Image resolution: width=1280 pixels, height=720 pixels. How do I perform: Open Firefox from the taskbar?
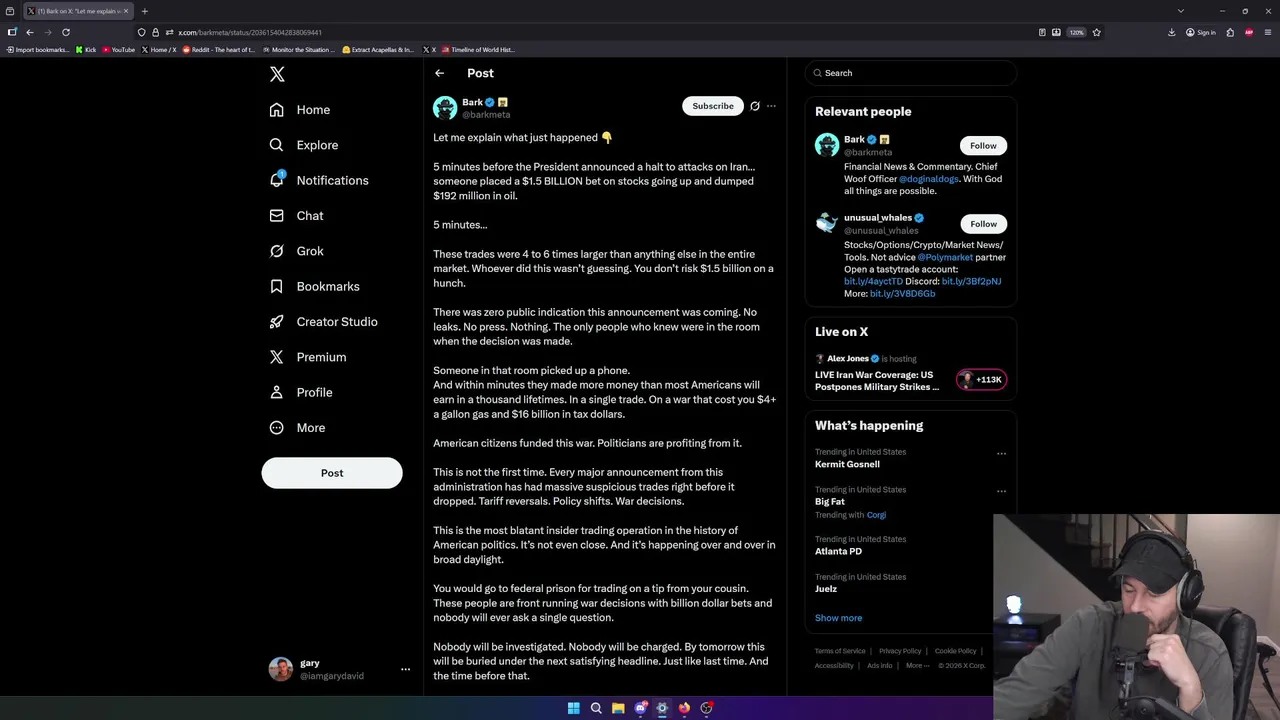[x=684, y=708]
